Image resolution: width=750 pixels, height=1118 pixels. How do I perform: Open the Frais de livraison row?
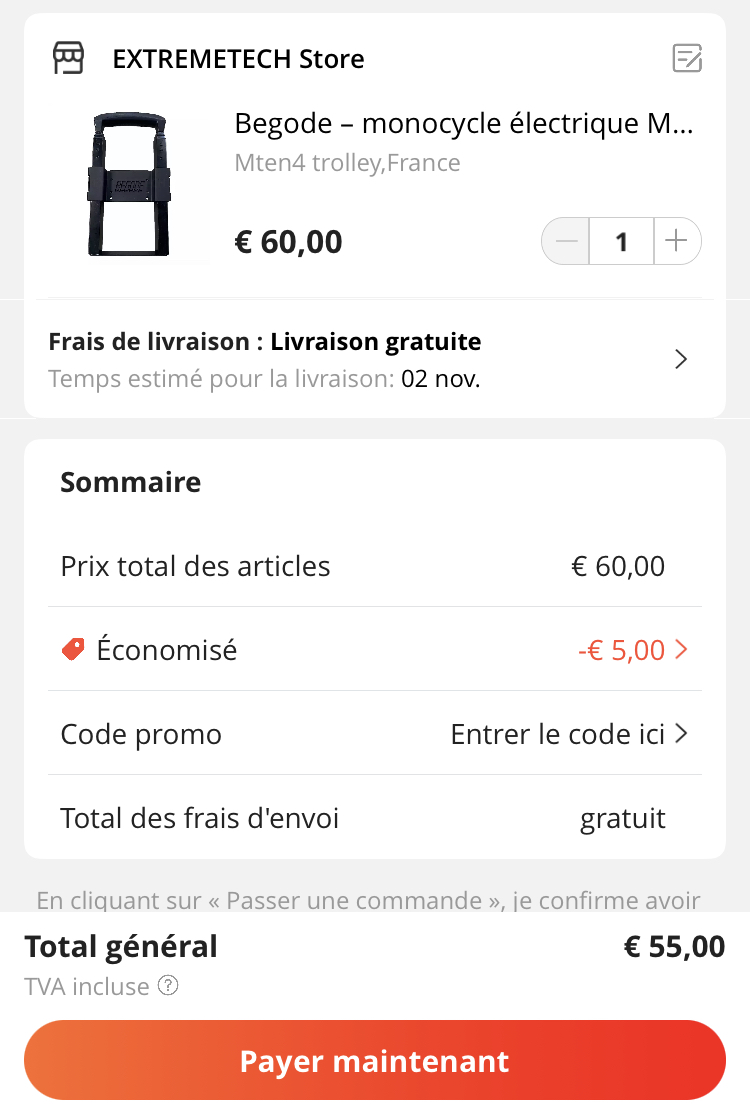coord(375,359)
